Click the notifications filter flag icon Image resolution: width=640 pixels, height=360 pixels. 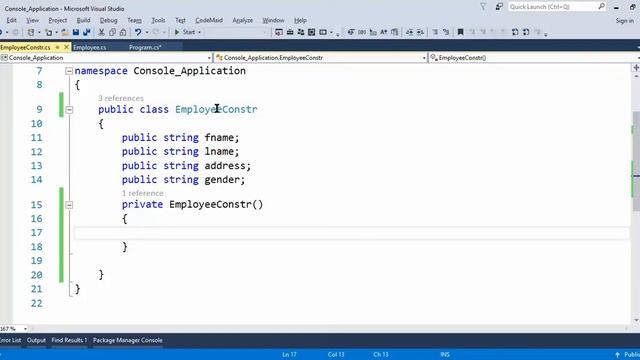(483, 7)
